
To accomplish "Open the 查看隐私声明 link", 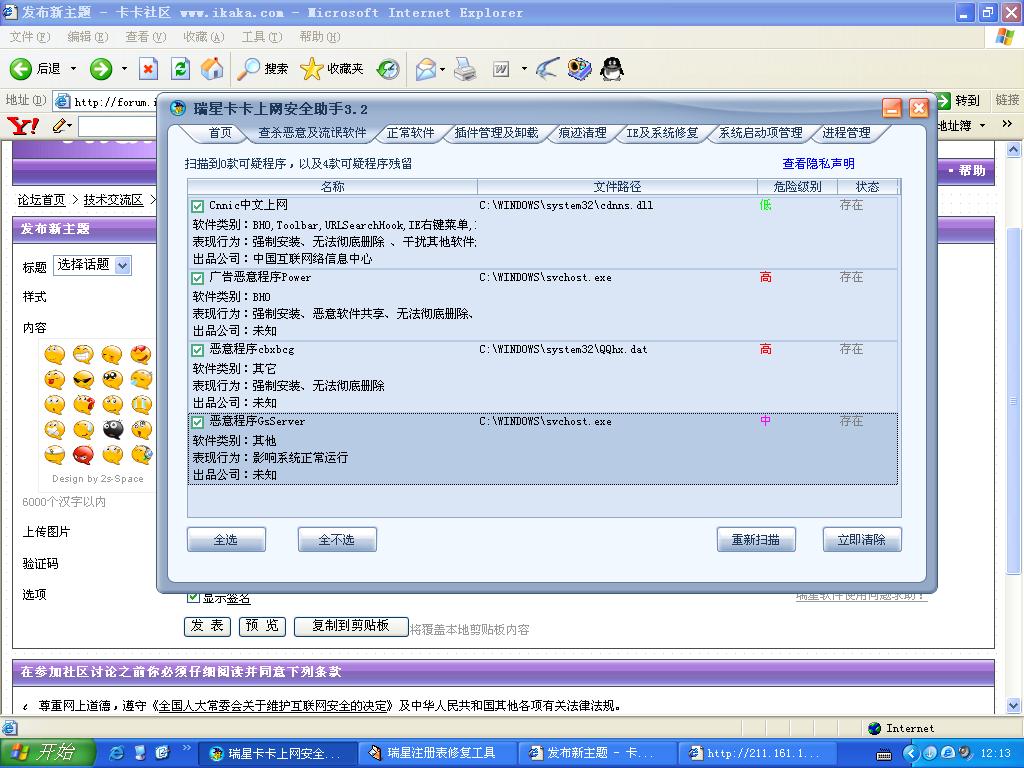I will (x=818, y=164).
